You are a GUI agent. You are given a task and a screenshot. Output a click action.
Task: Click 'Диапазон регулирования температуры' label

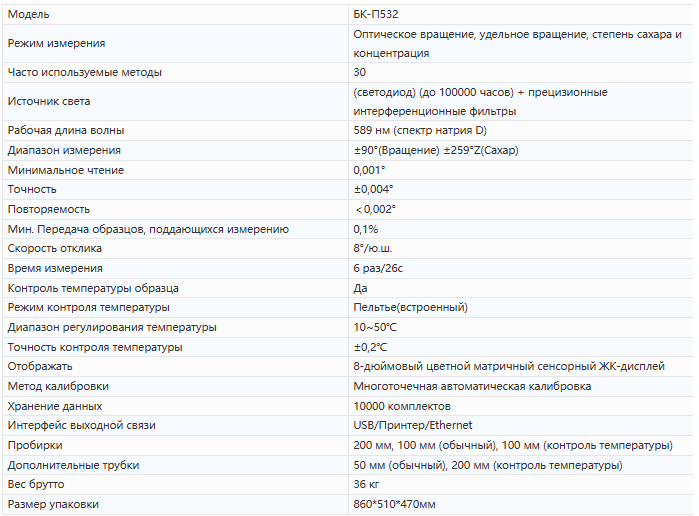[112, 327]
